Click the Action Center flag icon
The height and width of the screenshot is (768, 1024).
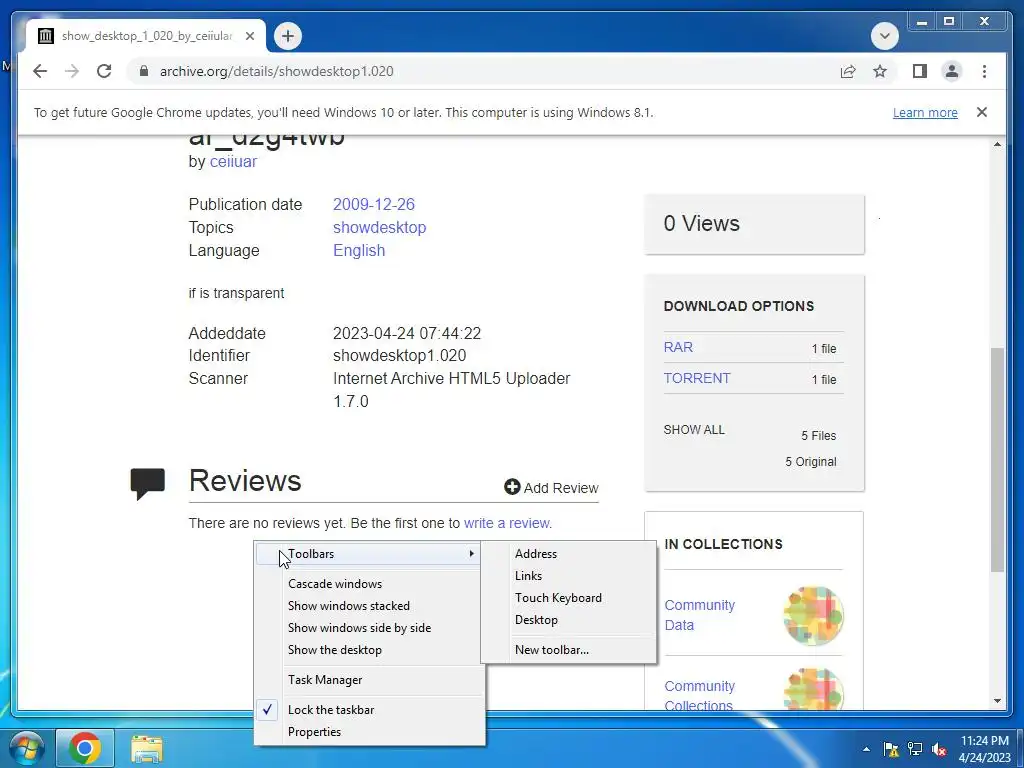[x=891, y=749]
